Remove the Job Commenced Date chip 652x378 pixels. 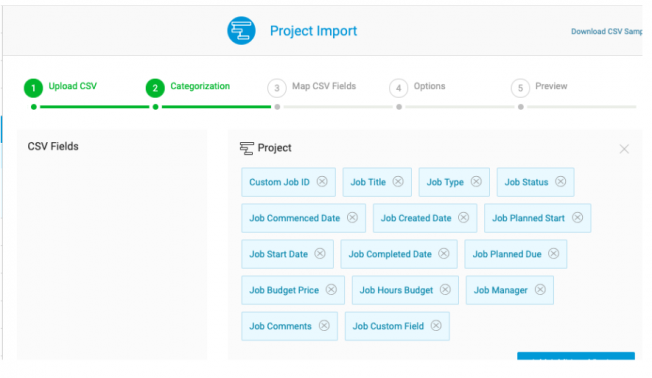pyautogui.click(x=352, y=217)
